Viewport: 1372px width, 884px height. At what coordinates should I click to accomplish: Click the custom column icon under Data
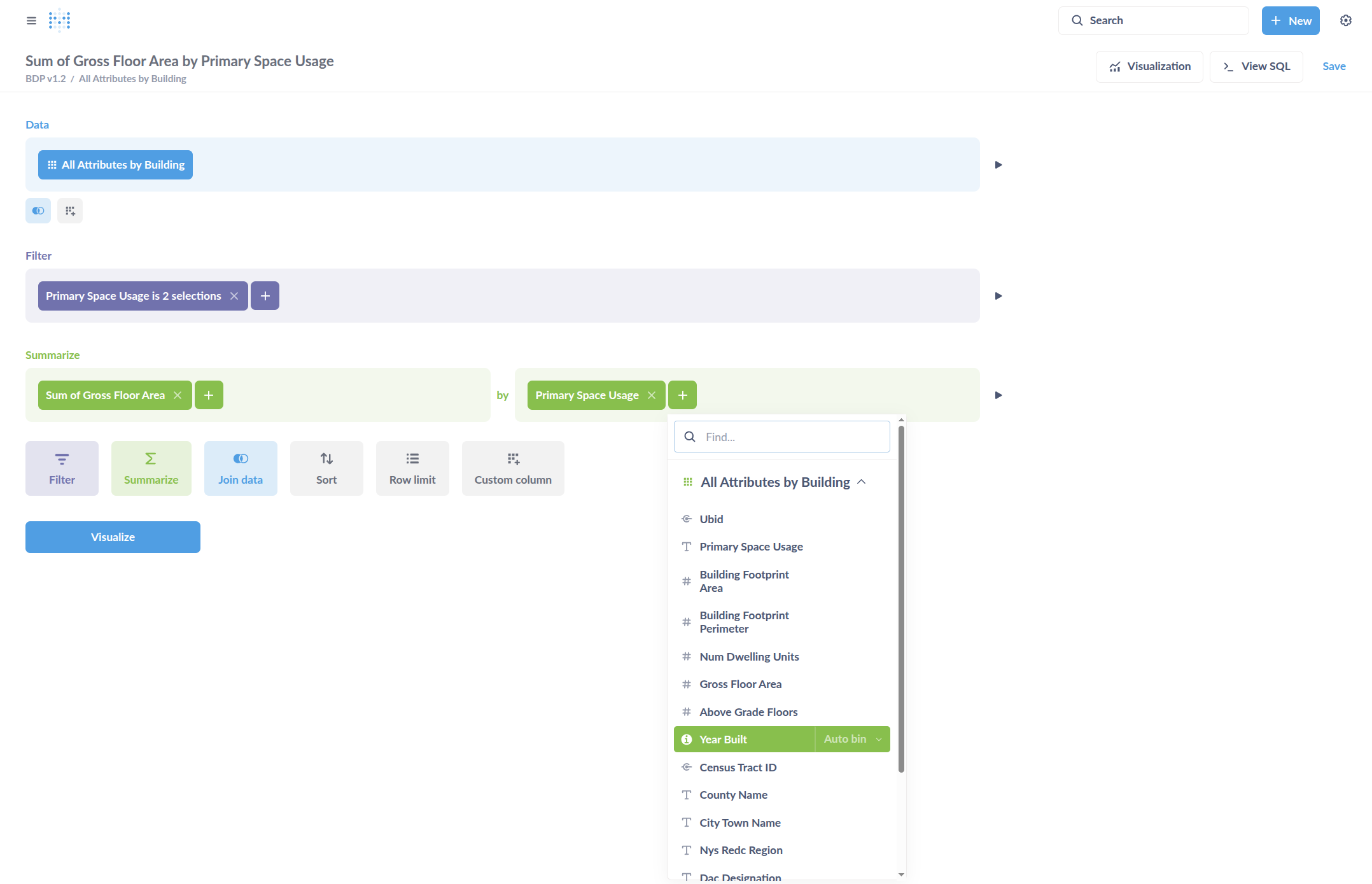[70, 211]
